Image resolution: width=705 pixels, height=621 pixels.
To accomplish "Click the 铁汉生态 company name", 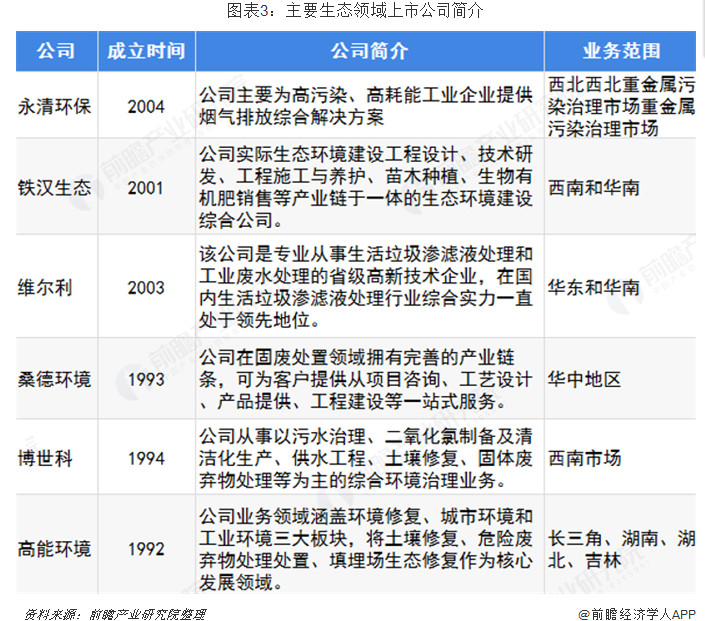I will [x=54, y=187].
